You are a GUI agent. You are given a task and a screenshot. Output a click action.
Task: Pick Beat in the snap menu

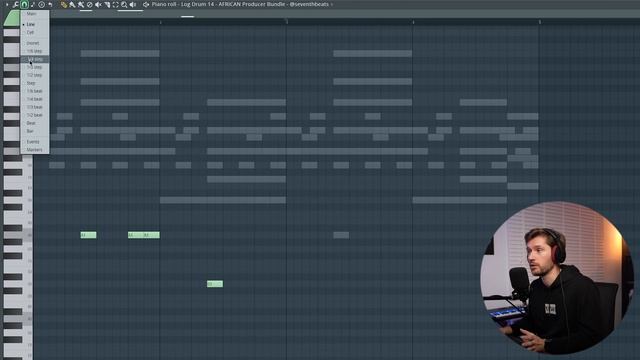(x=35, y=123)
